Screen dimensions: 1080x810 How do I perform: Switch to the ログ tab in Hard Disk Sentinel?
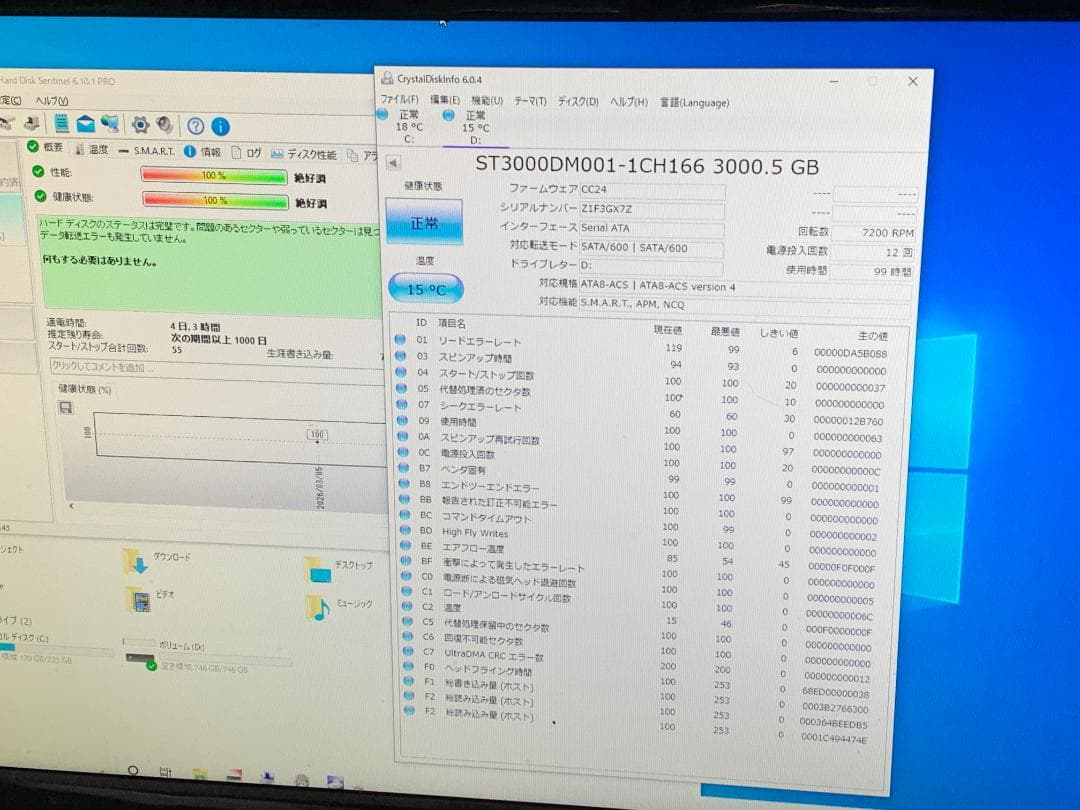(247, 153)
